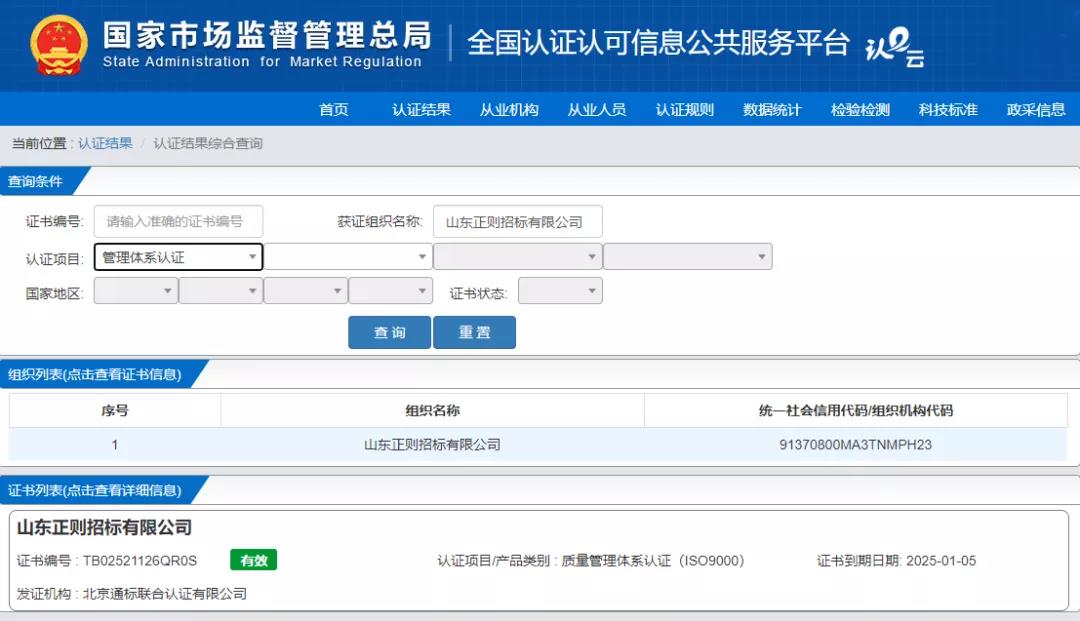Click the 重置 reset button

coord(474,332)
